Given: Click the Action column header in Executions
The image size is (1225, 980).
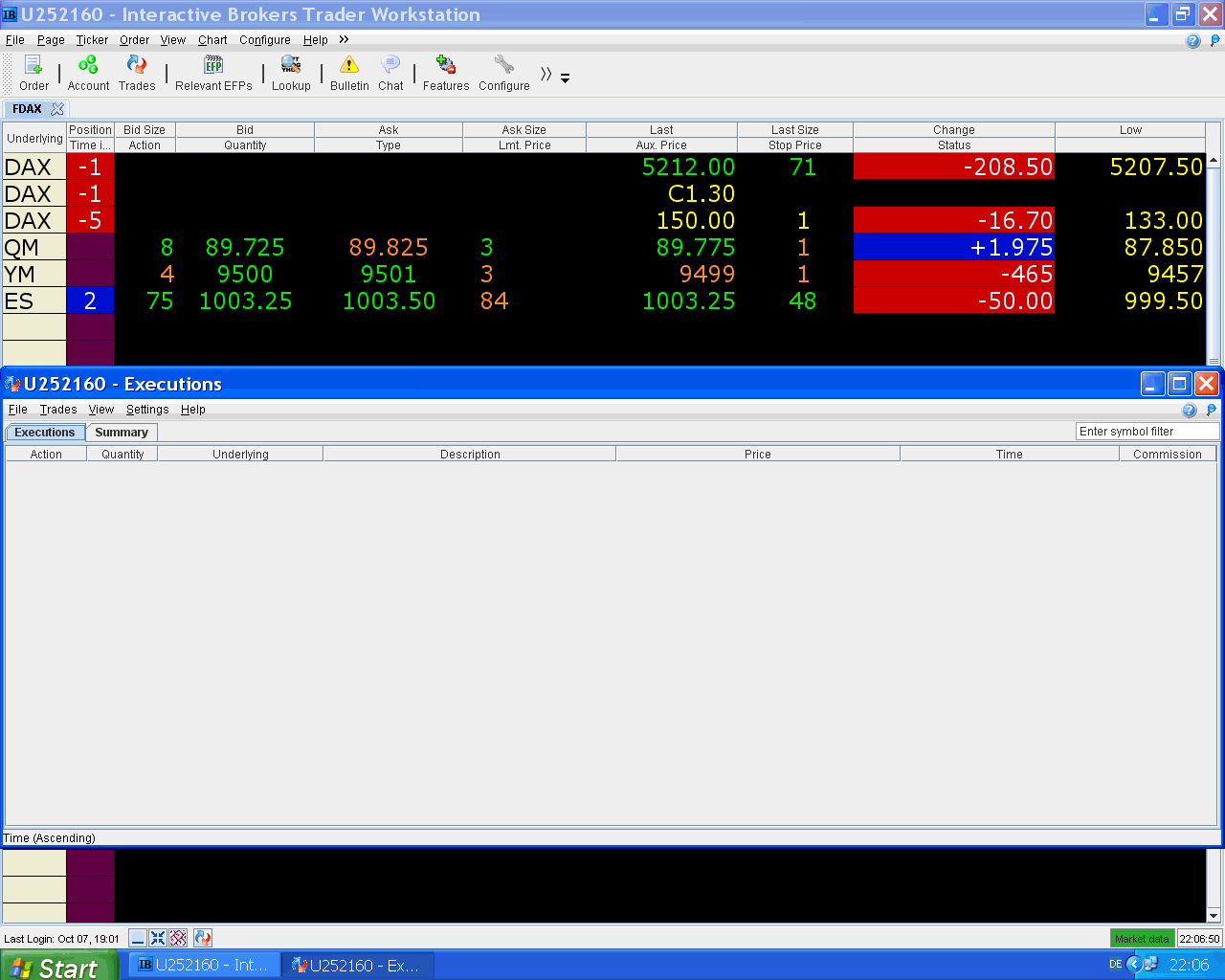Looking at the screenshot, I should [46, 455].
